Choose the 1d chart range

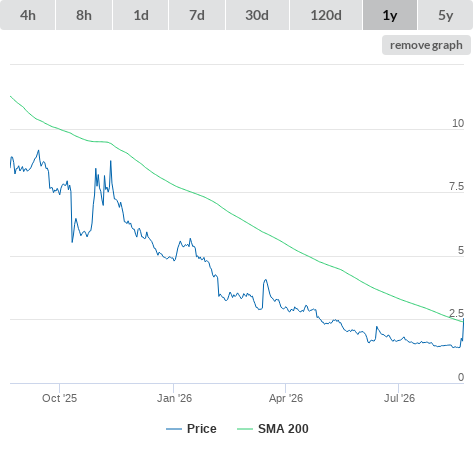[141, 15]
